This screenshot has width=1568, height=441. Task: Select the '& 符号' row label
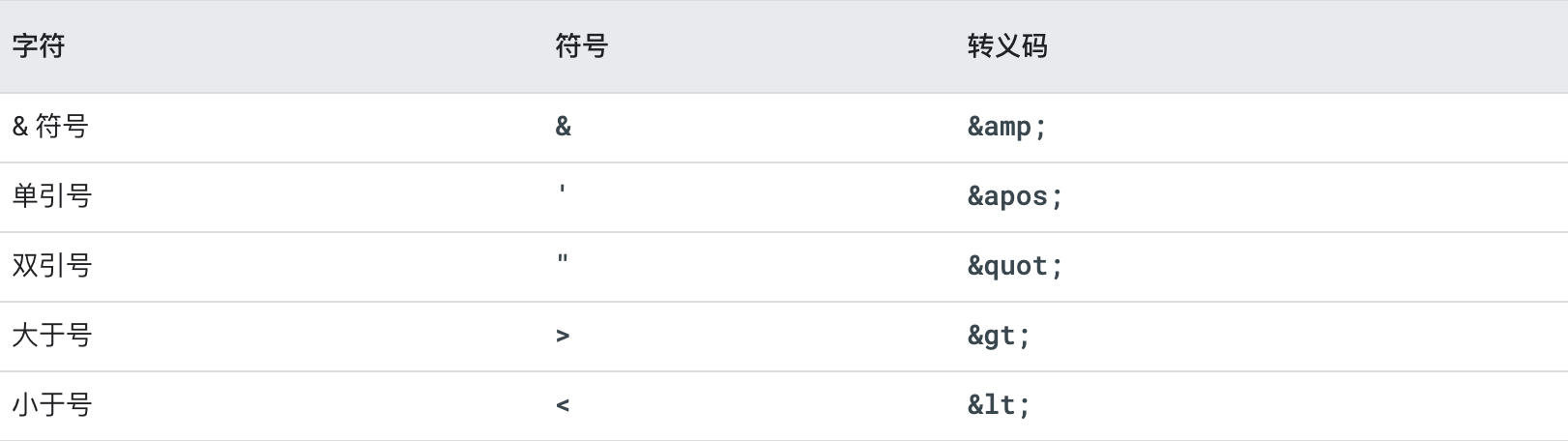(50, 127)
